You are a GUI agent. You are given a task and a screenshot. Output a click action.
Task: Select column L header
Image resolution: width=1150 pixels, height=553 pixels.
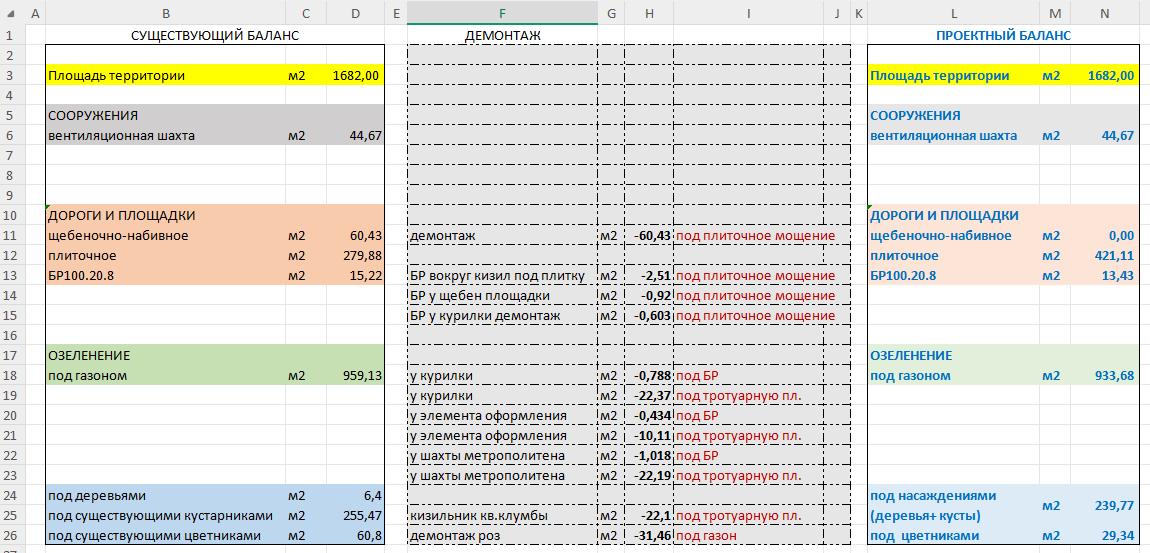[953, 12]
